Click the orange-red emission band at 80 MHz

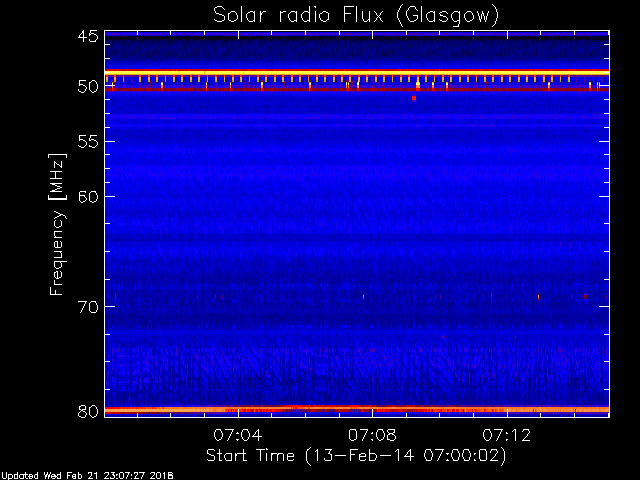click(357, 409)
